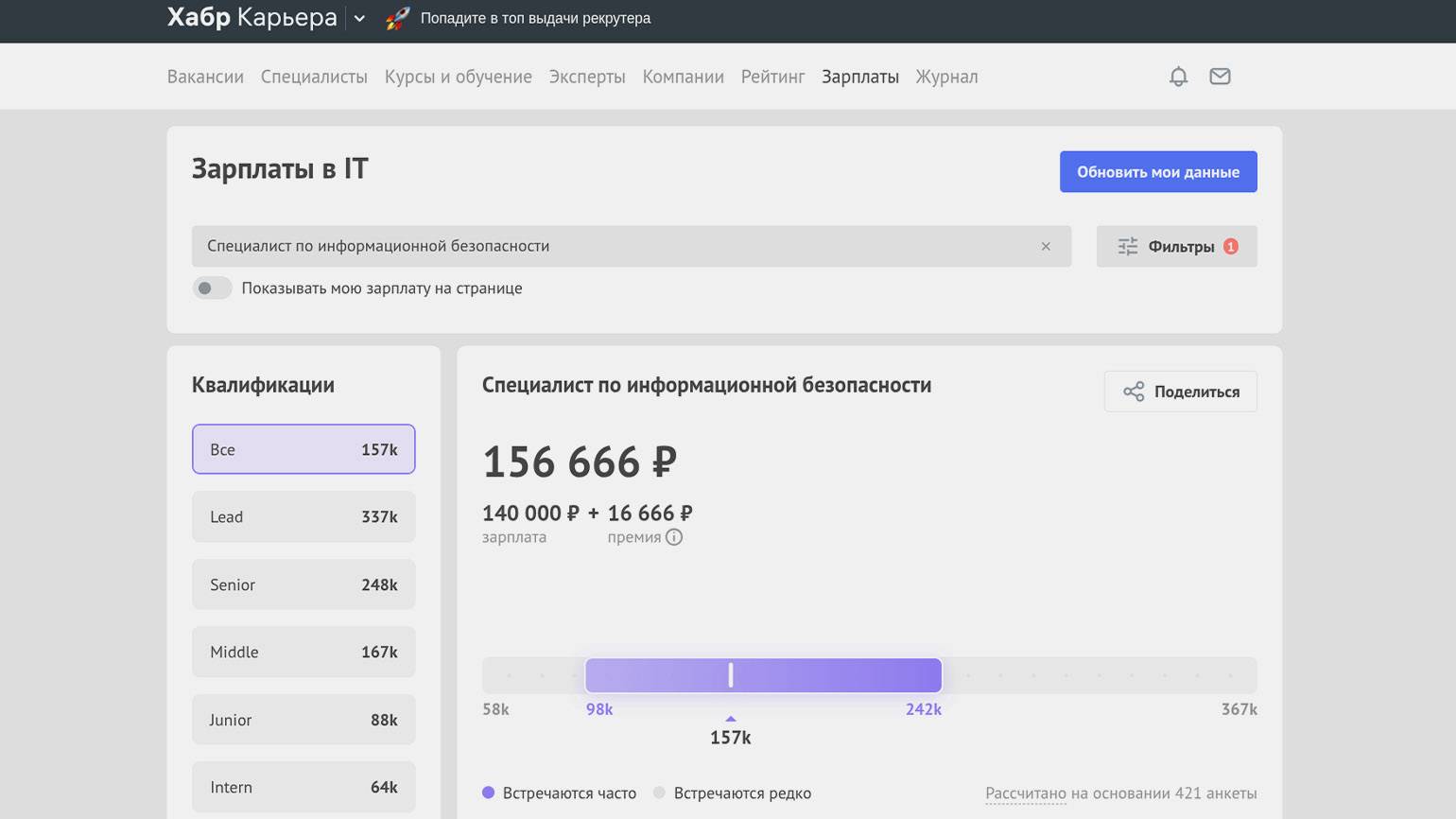
Task: Click the specialization search input field
Action: (x=615, y=246)
